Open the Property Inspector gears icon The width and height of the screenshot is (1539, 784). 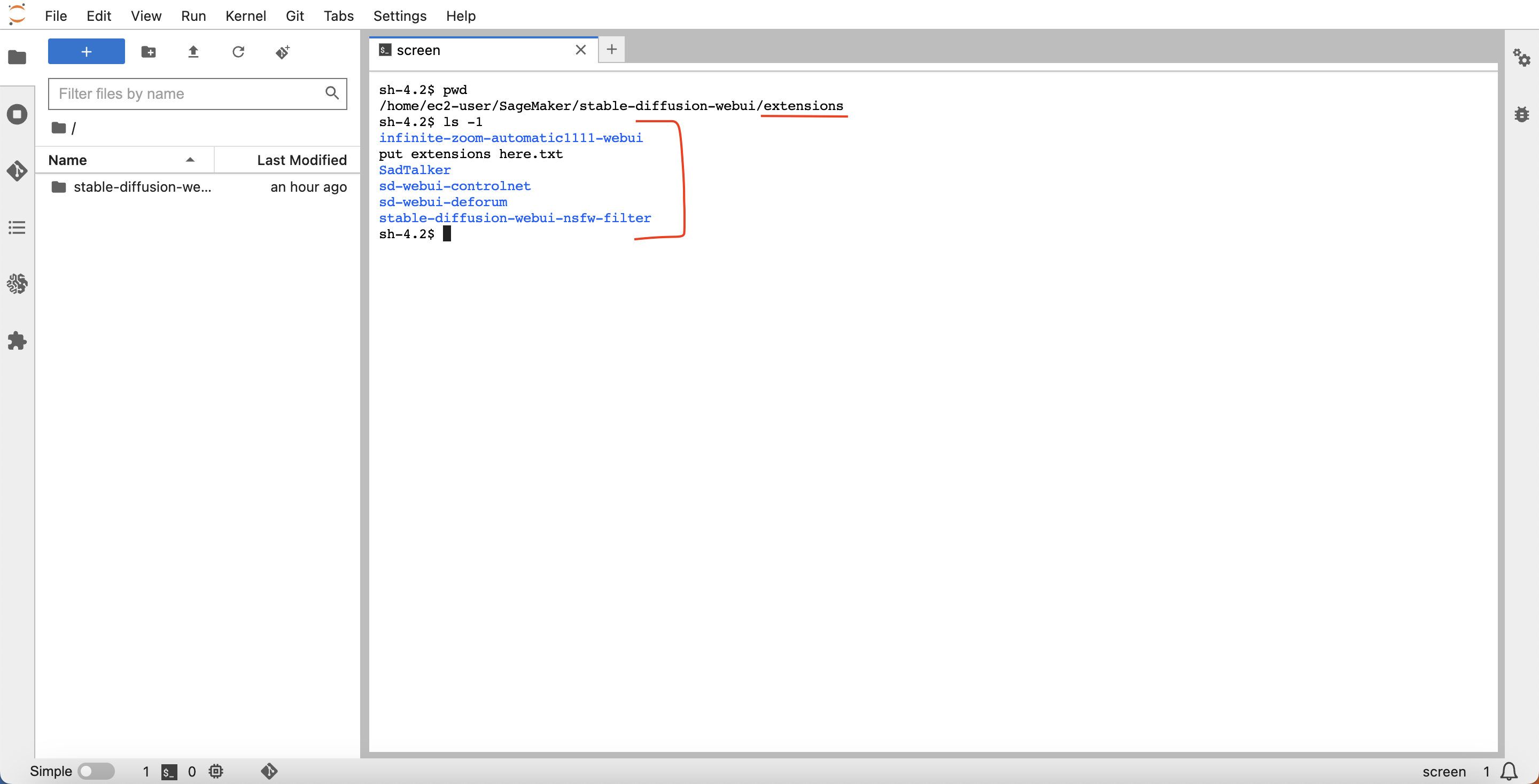click(x=1521, y=58)
